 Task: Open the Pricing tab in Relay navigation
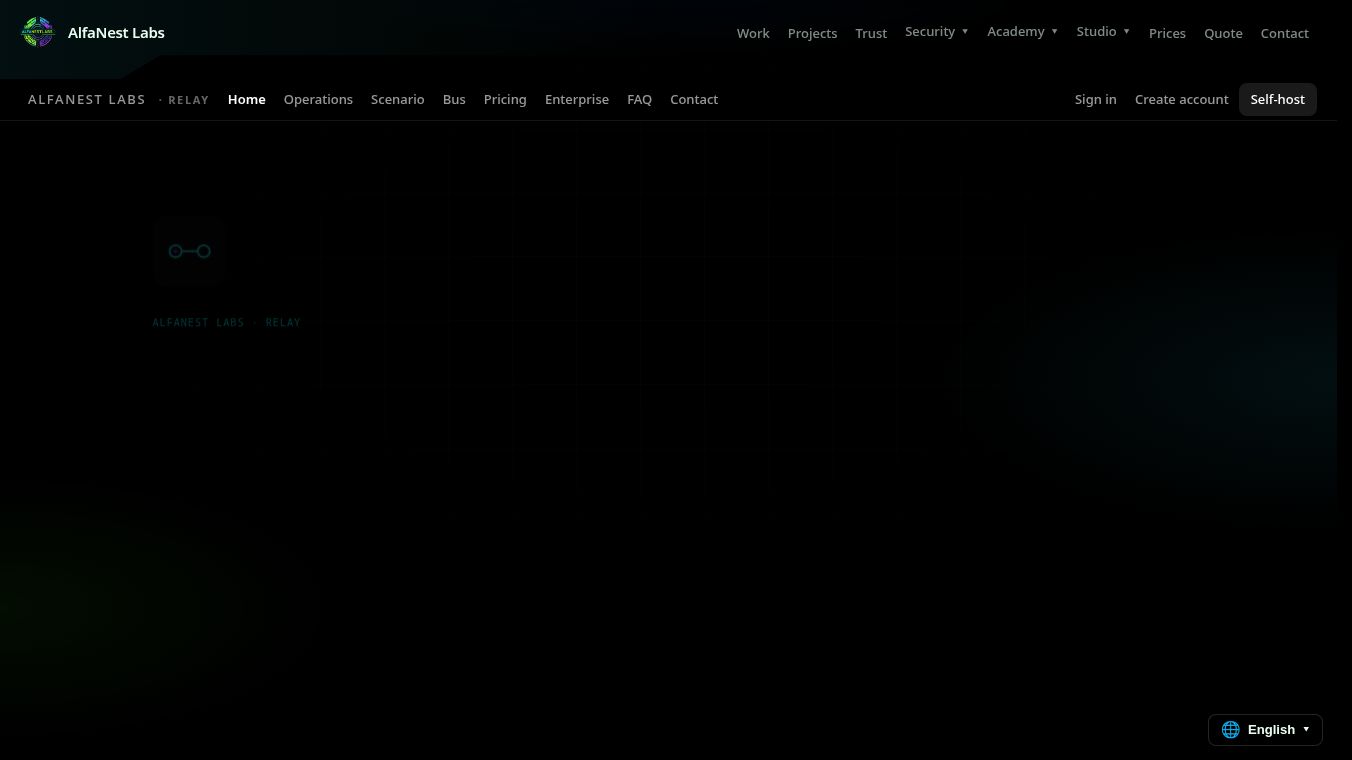click(x=505, y=99)
